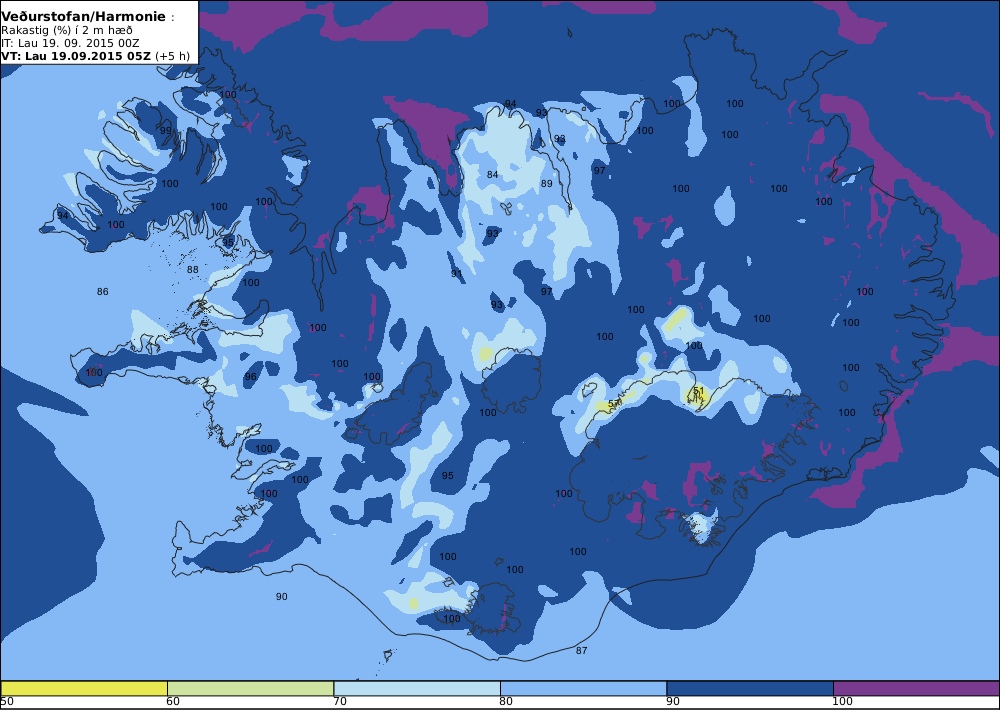This screenshot has width=1000, height=710.
Task: Click the pale green 60–70 legend swatch
Action: tap(250, 689)
